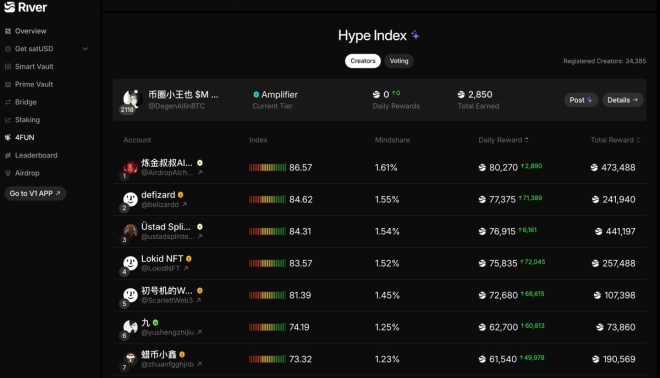Sort by Total Reward column

point(615,140)
